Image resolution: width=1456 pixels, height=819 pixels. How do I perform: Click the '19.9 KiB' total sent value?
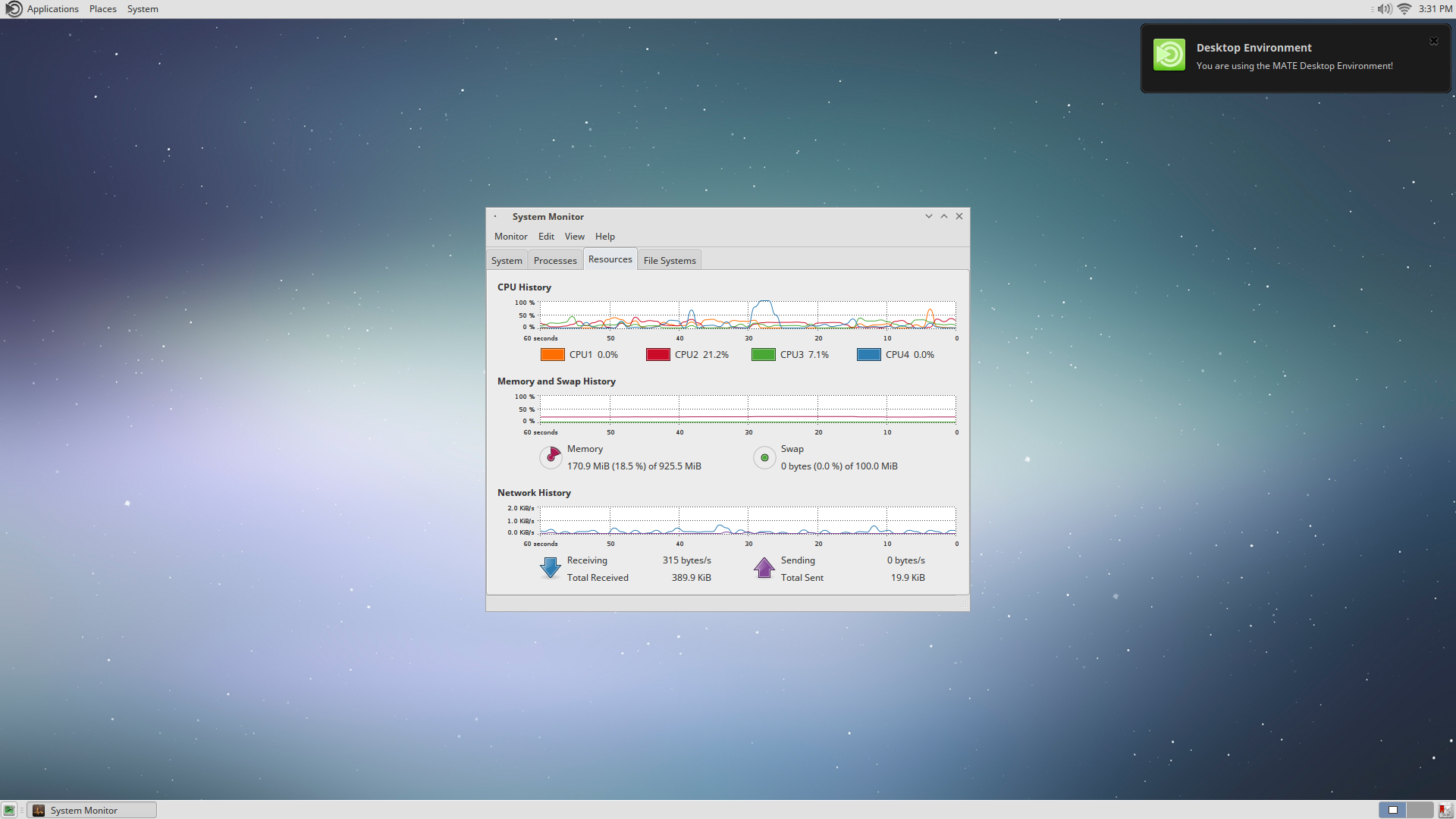point(908,578)
